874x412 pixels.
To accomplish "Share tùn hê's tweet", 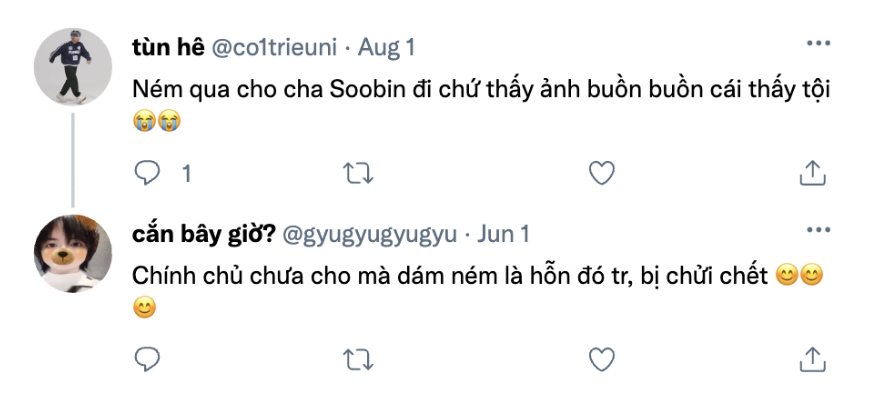I will pos(812,173).
